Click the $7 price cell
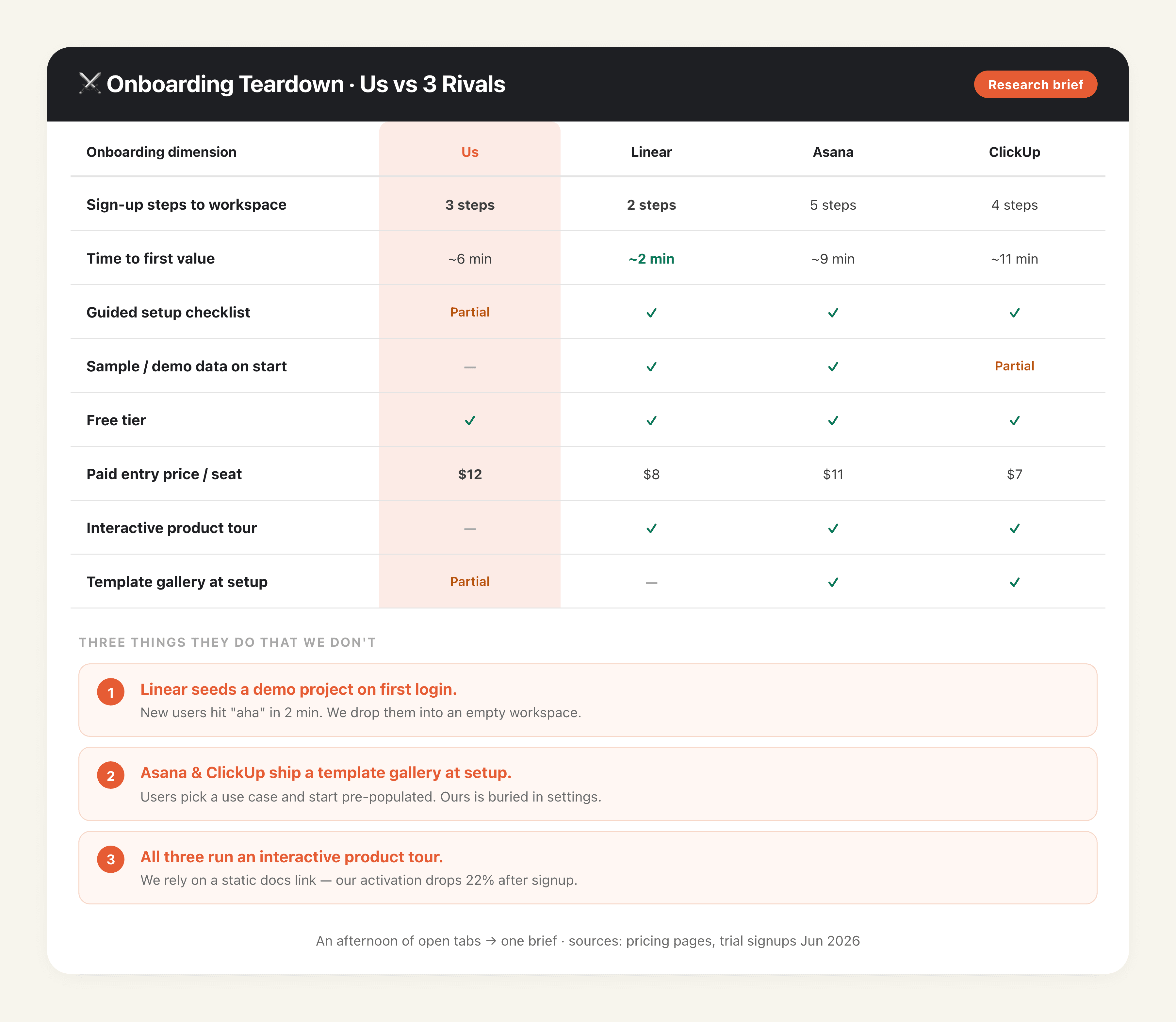This screenshot has width=1176, height=1022. [1014, 474]
